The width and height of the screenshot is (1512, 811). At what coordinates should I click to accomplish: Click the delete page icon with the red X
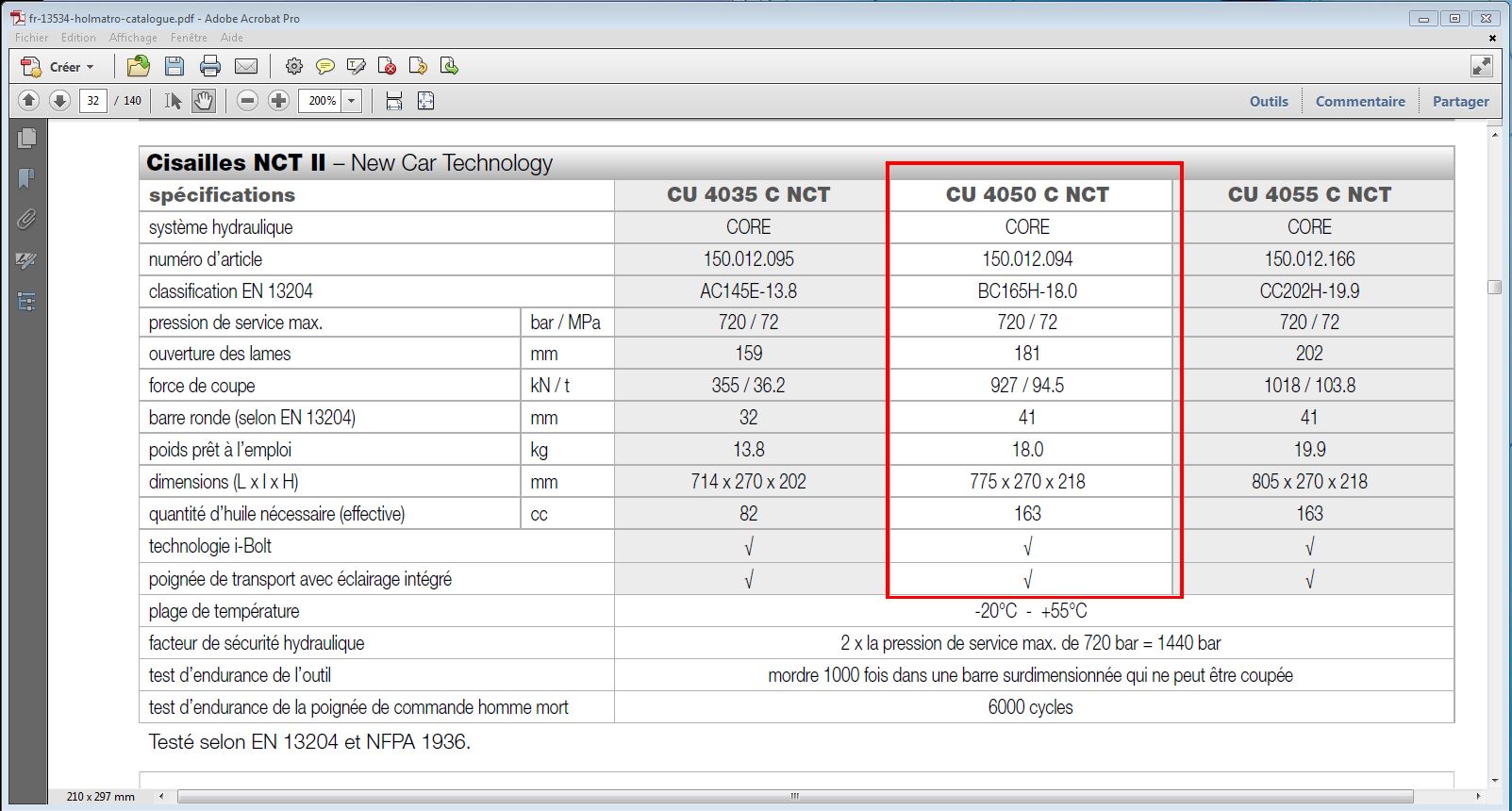[387, 66]
